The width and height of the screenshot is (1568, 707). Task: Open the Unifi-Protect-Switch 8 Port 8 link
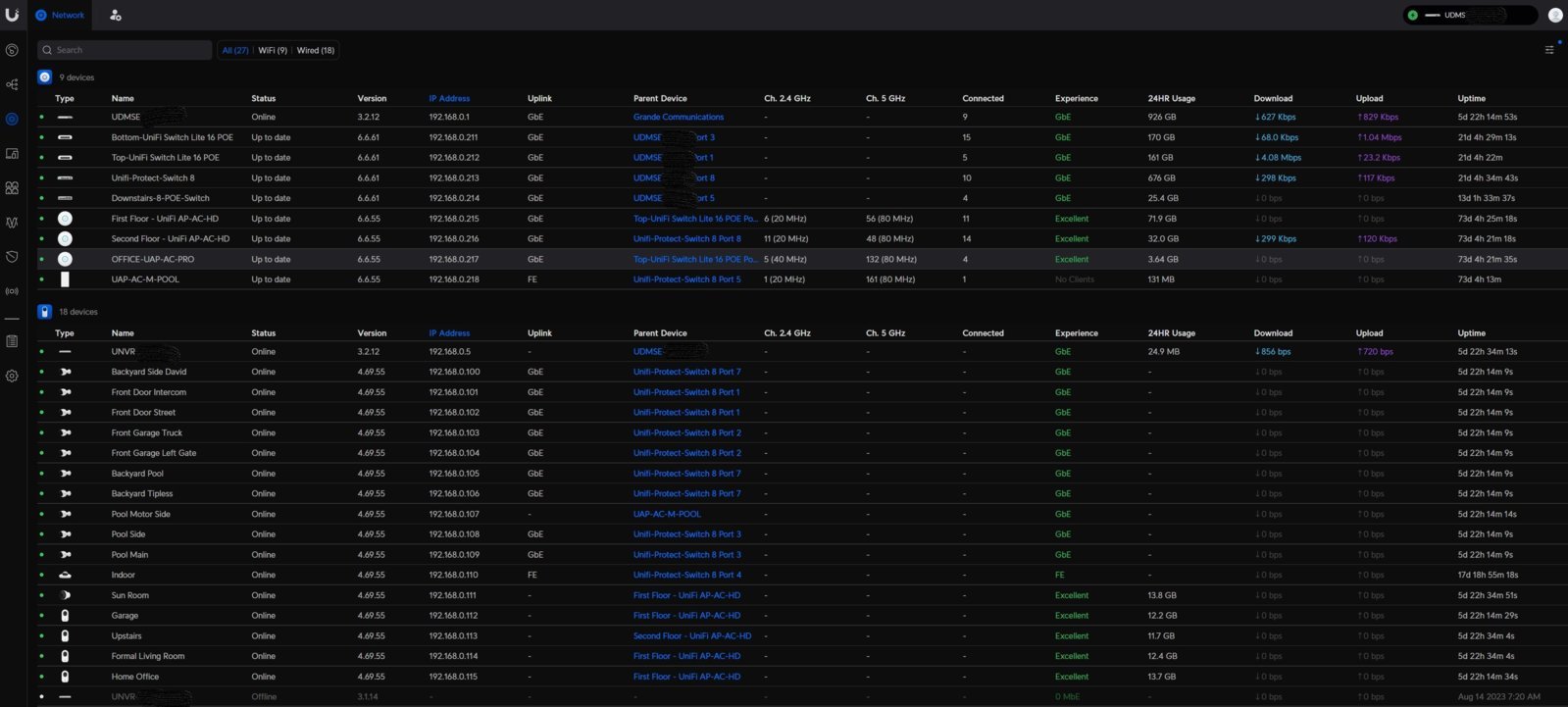pyautogui.click(x=687, y=239)
